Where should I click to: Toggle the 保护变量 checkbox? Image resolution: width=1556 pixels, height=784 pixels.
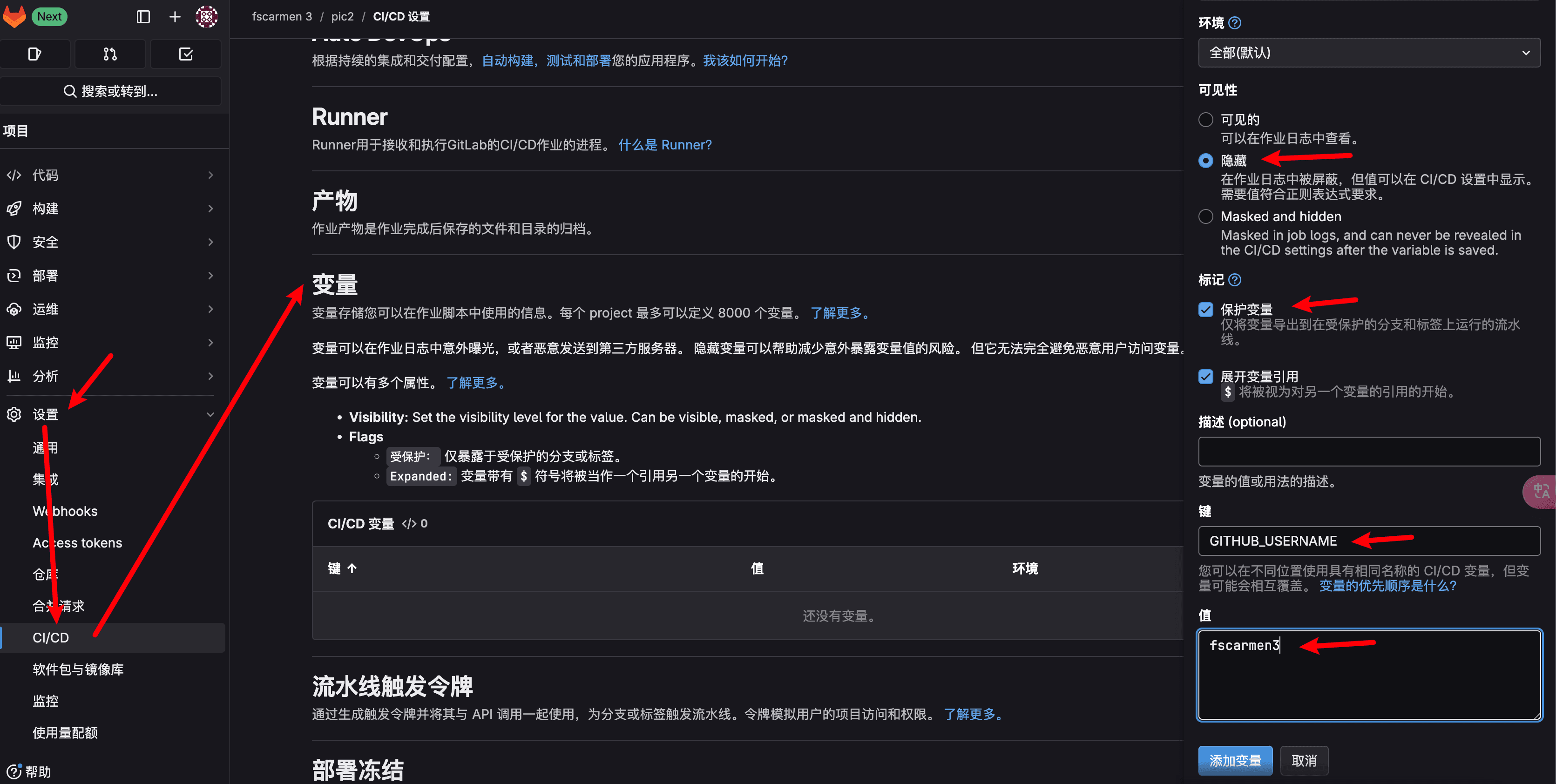(1206, 309)
